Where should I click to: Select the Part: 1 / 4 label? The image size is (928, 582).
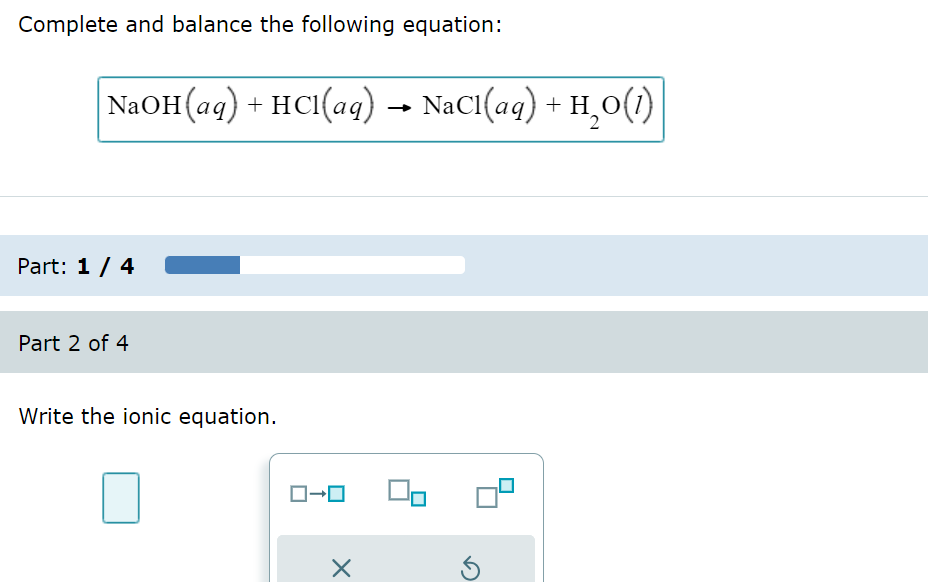[75, 265]
